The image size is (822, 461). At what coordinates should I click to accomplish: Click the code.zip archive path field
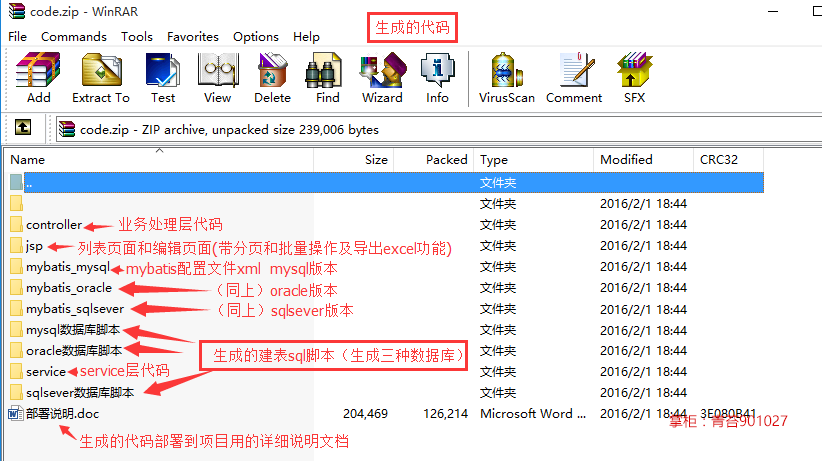click(x=439, y=129)
